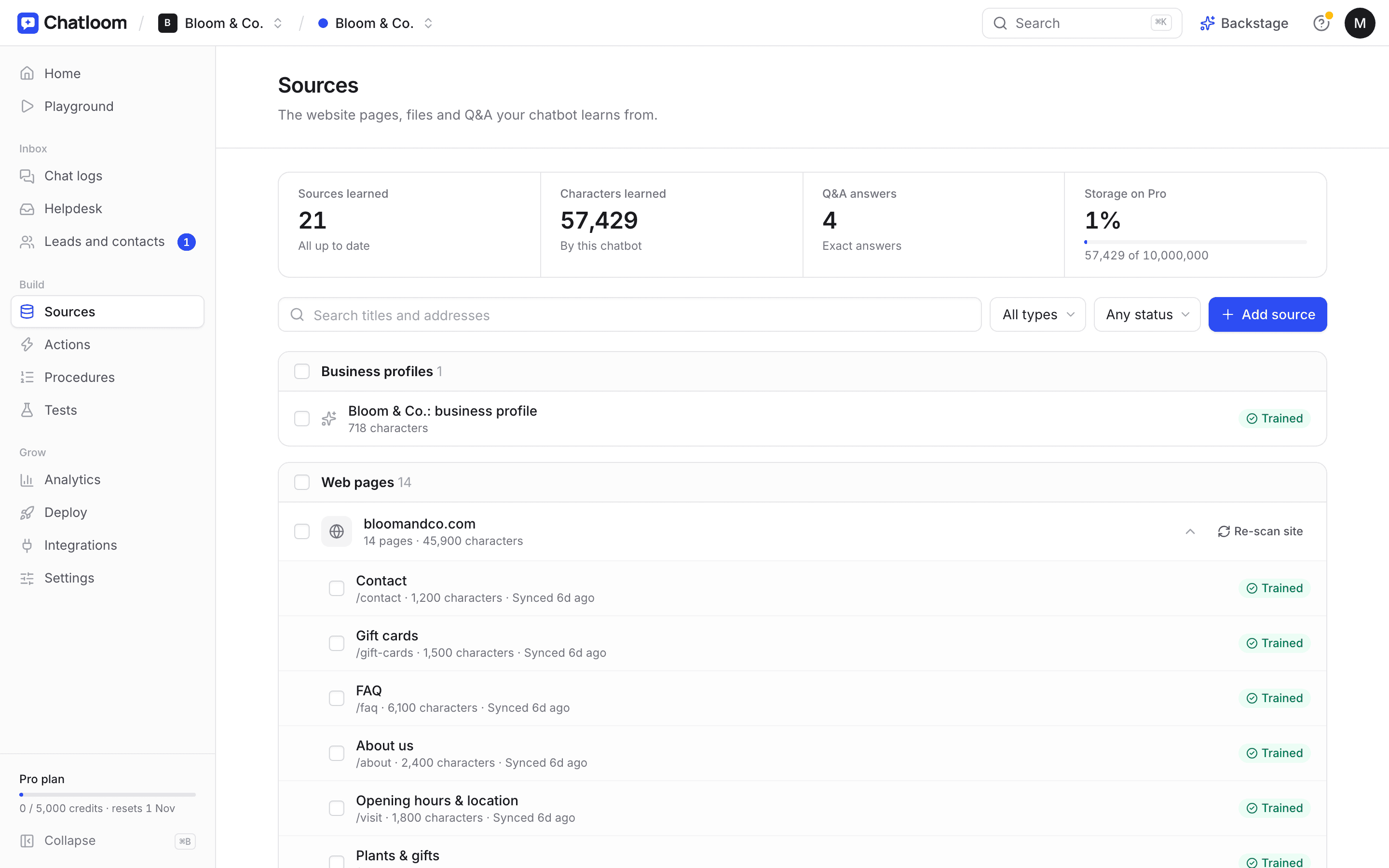Click the Add source button
Image resolution: width=1389 pixels, height=868 pixels.
tap(1267, 314)
